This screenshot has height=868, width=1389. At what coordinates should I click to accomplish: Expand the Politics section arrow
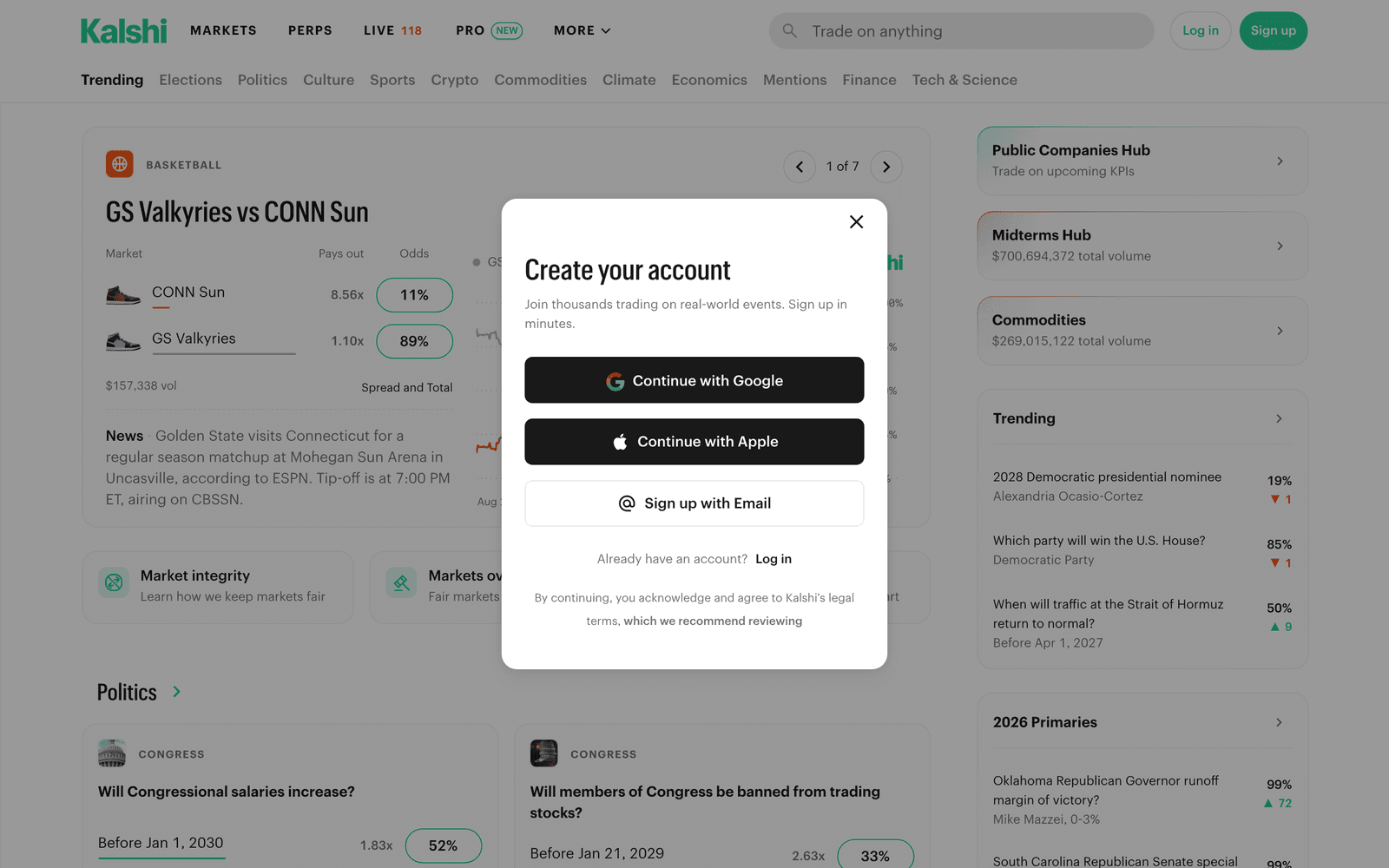pyautogui.click(x=177, y=692)
